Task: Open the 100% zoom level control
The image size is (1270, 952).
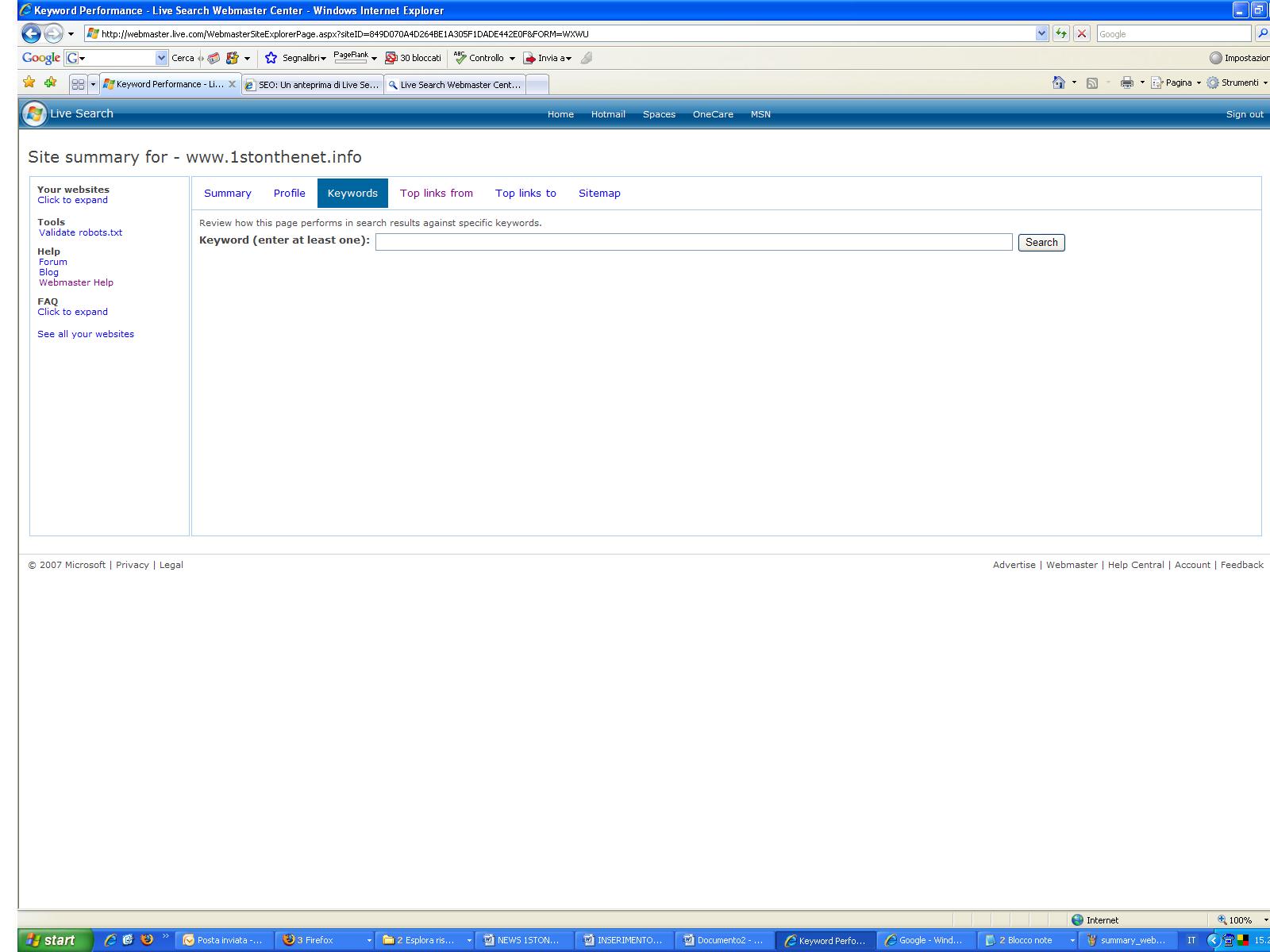Action: pyautogui.click(x=1242, y=920)
